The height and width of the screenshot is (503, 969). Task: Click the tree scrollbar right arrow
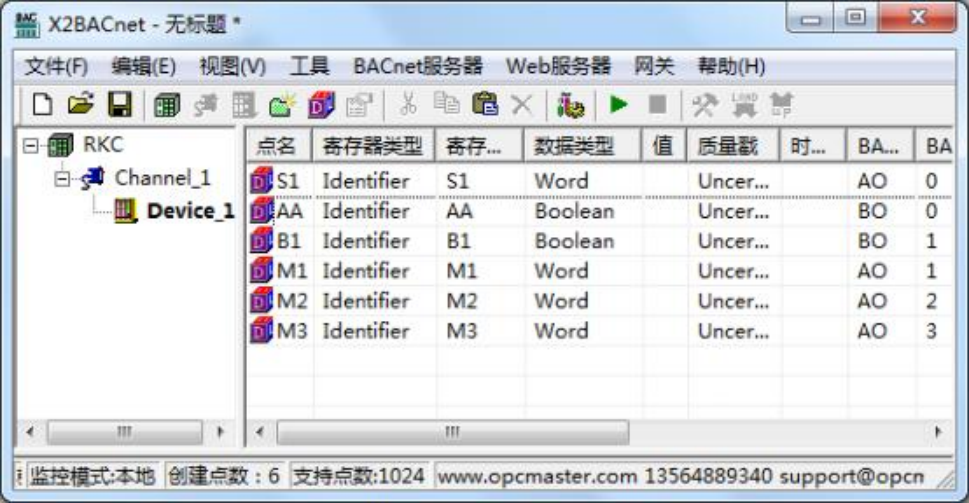click(x=220, y=431)
